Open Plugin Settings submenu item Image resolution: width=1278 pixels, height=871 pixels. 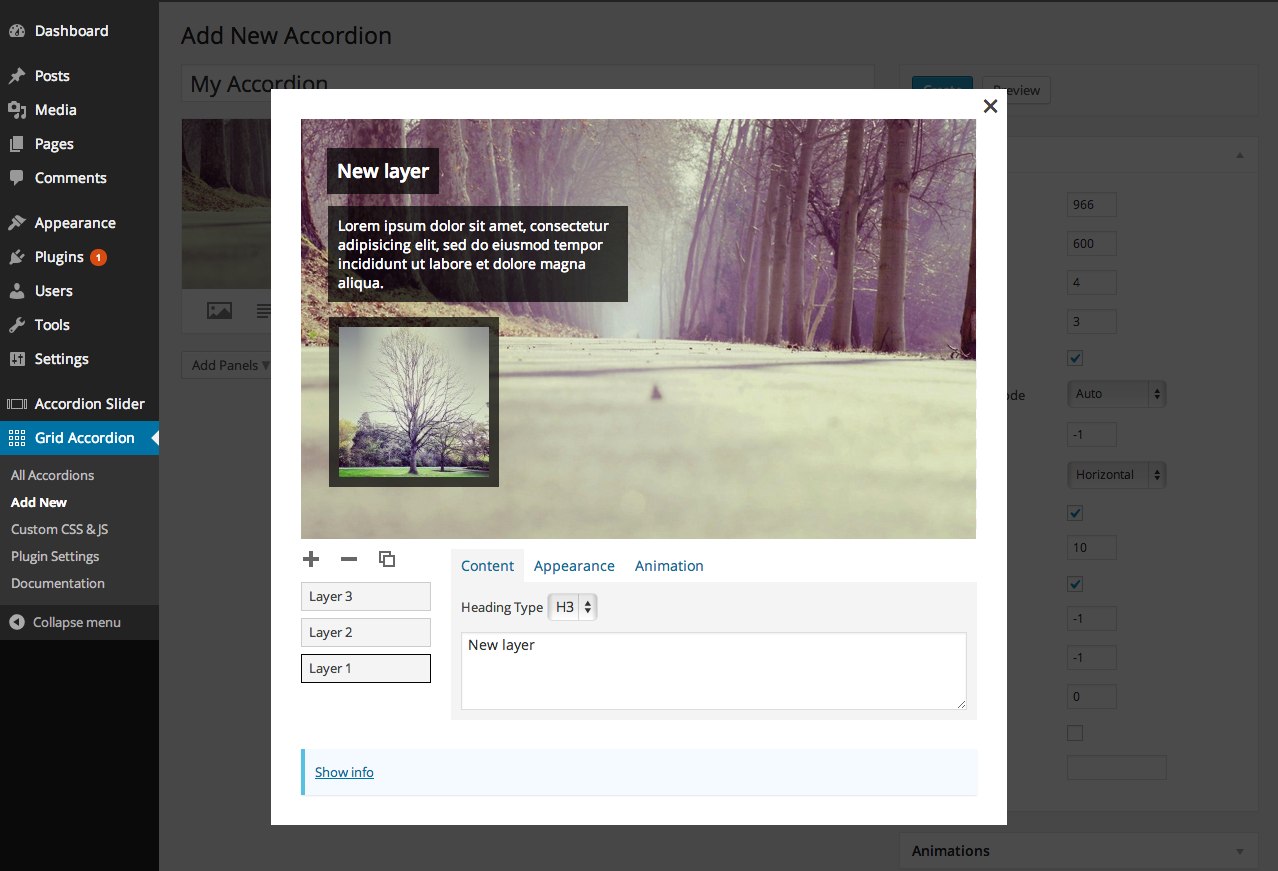click(55, 556)
